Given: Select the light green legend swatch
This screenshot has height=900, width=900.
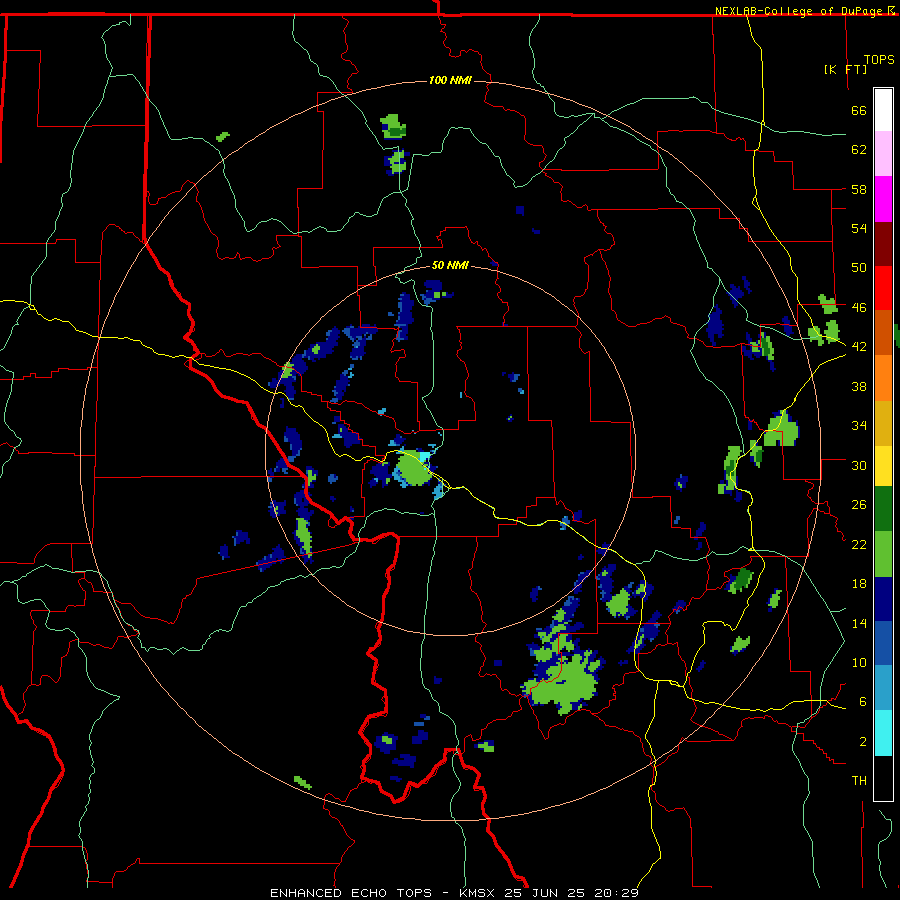Looking at the screenshot, I should (883, 554).
